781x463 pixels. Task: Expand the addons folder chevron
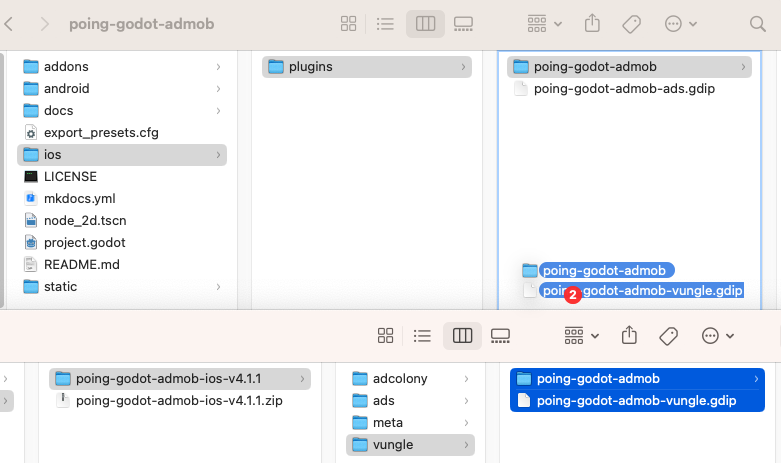pyautogui.click(x=218, y=67)
